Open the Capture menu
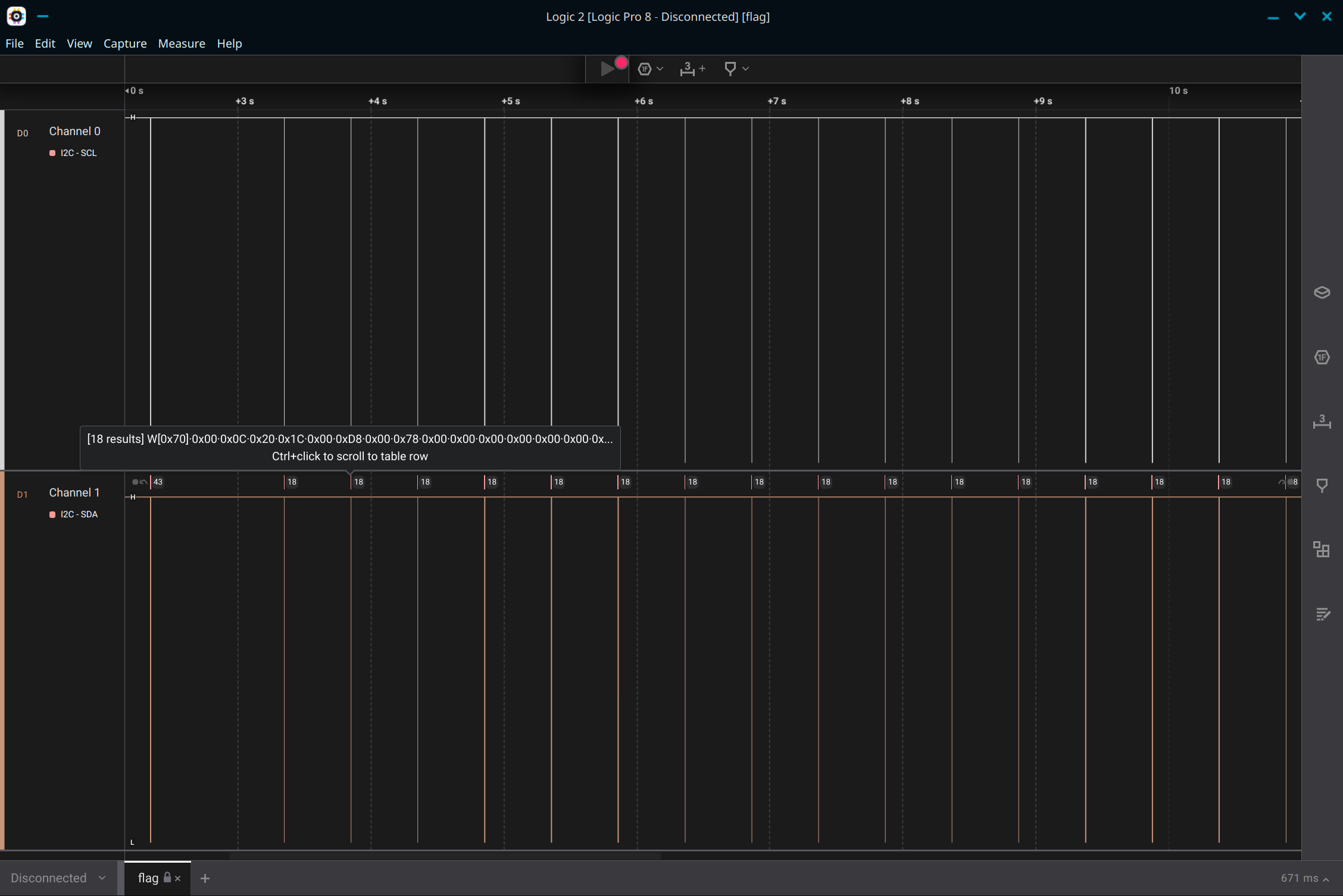The image size is (1343, 896). click(x=125, y=43)
